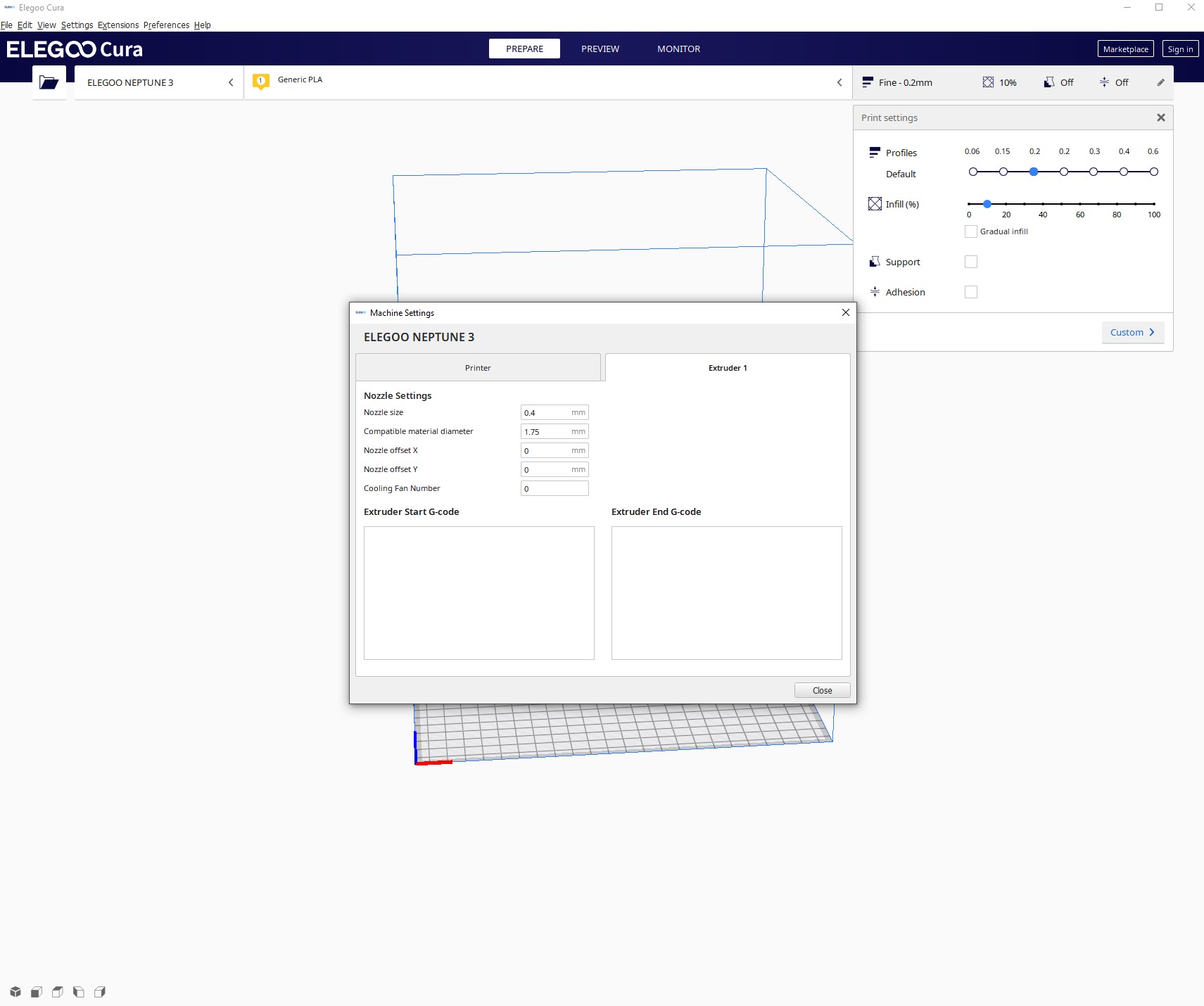This screenshot has height=1006, width=1204.
Task: Expand the ELEGOO NEPTUNE 3 printer selector
Action: pos(159,82)
